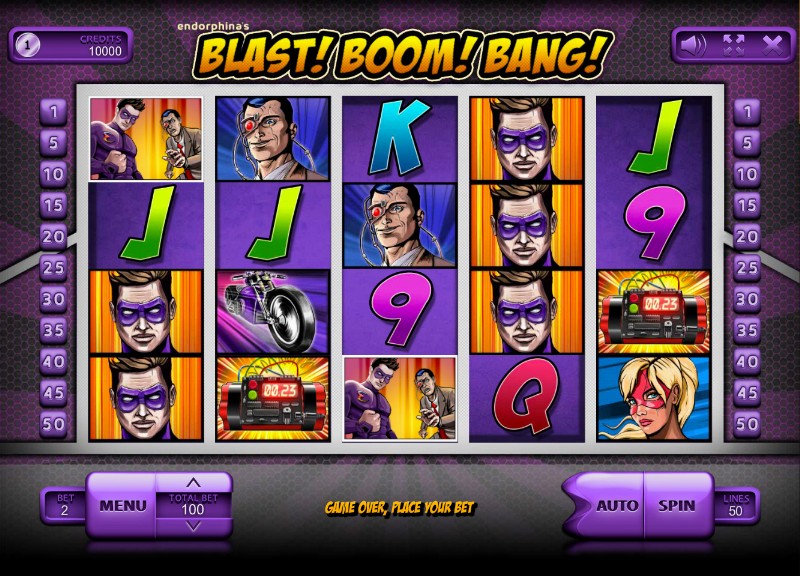Decrease total bet with the down chevron
Viewport: 800px width, 576px height.
click(193, 526)
